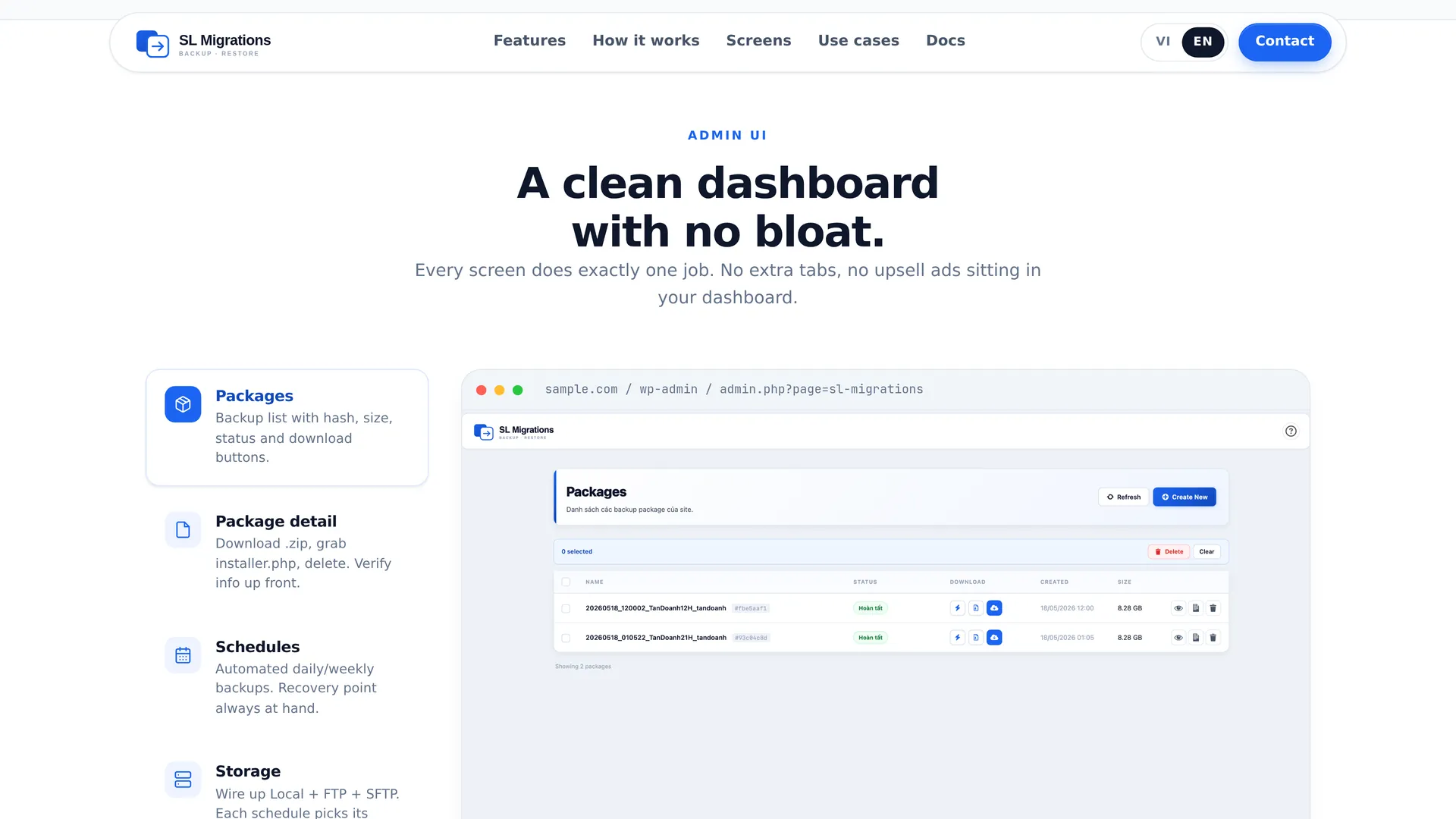Open the Screens nav item
The width and height of the screenshot is (1456, 819).
click(758, 41)
